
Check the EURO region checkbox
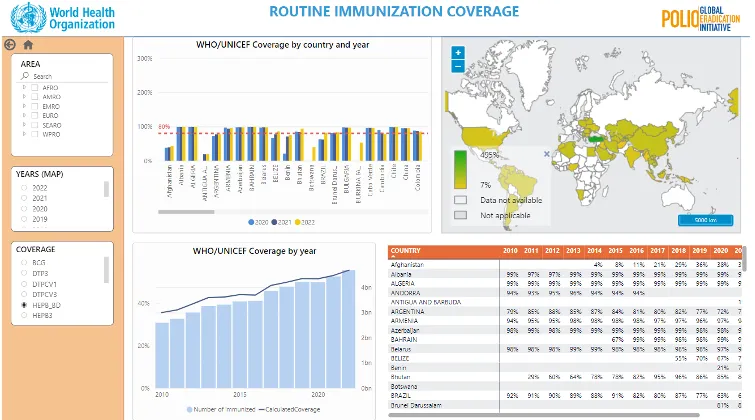(35, 116)
